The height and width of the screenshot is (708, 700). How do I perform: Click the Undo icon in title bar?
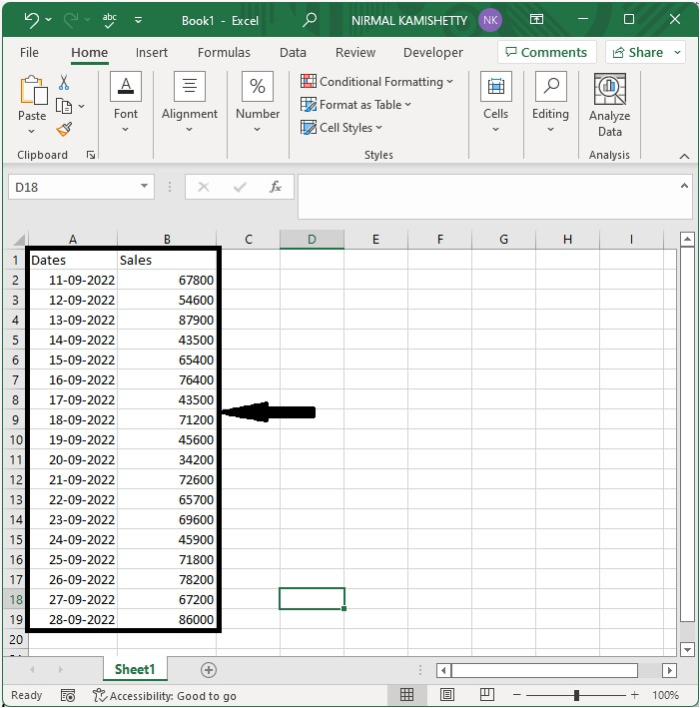point(31,20)
